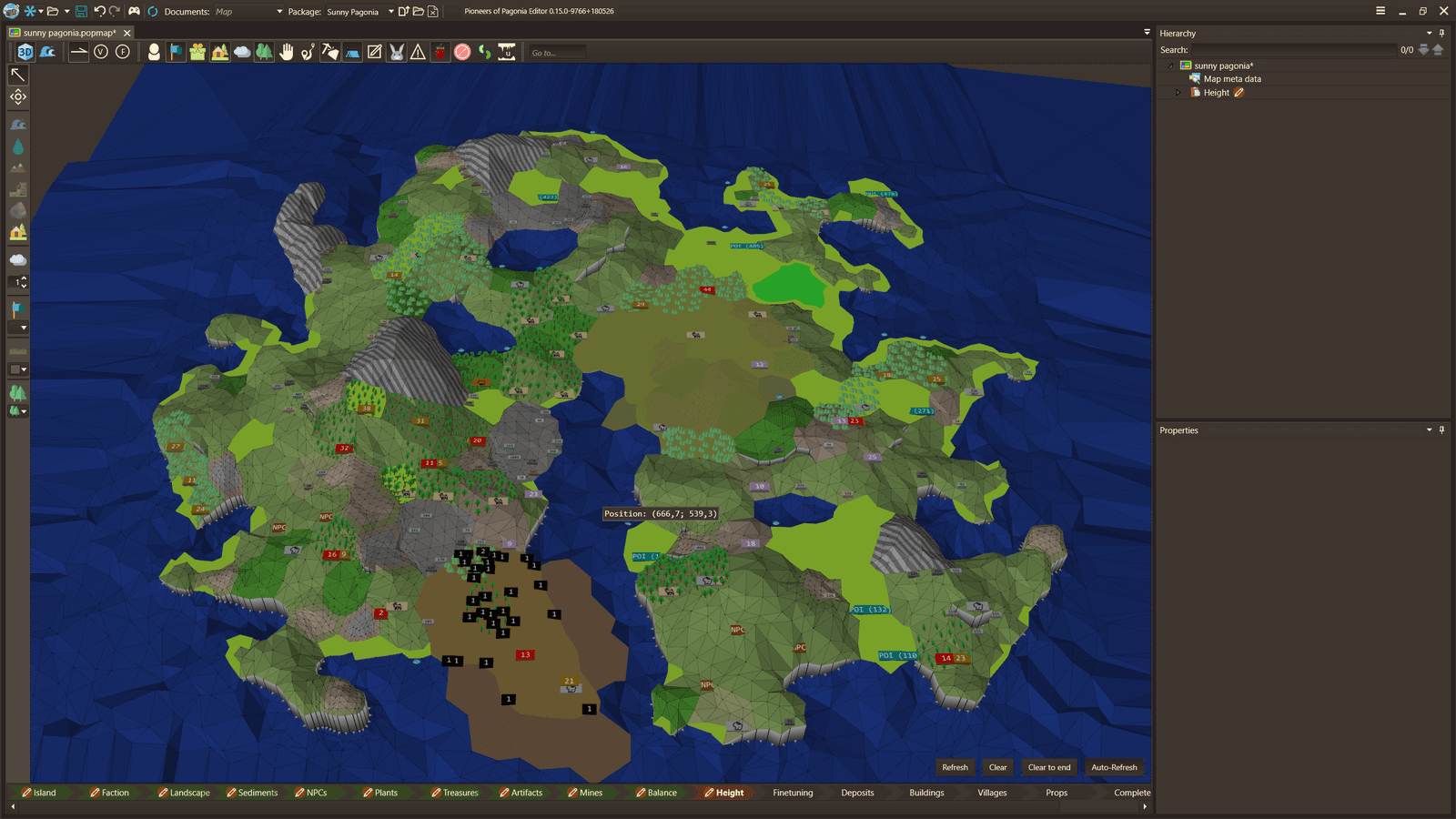Expand the Height node in Hierarchy
The height and width of the screenshot is (819, 1456).
[x=1178, y=93]
